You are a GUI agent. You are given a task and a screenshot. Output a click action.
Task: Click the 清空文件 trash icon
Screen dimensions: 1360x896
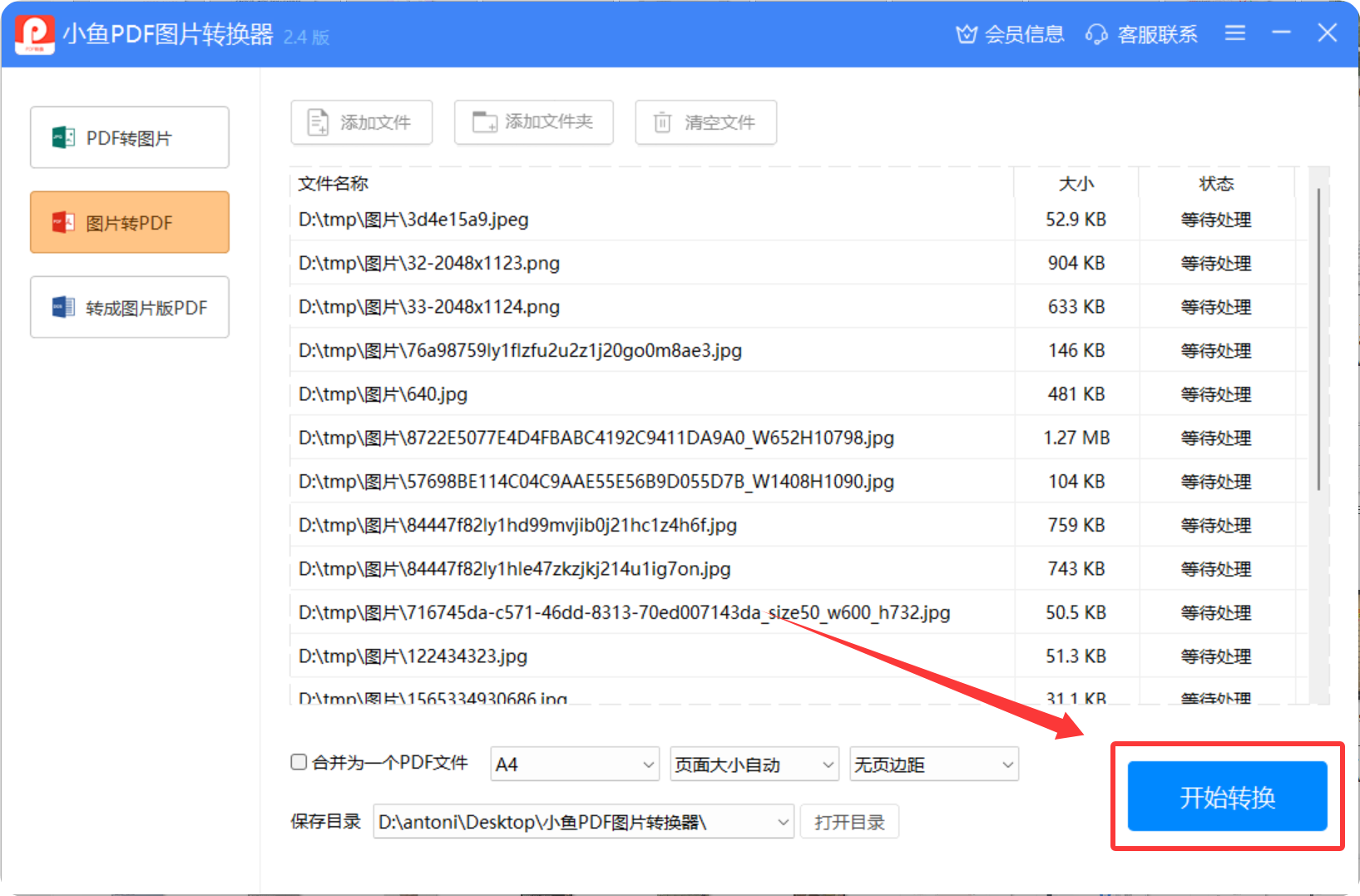coord(662,122)
